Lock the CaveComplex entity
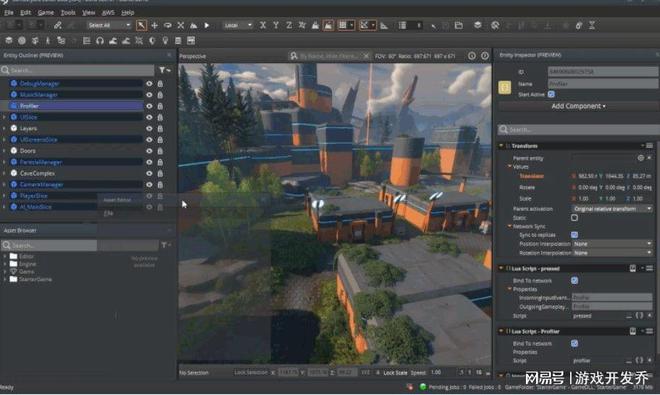Screen dimensions: 660x395 [160, 173]
